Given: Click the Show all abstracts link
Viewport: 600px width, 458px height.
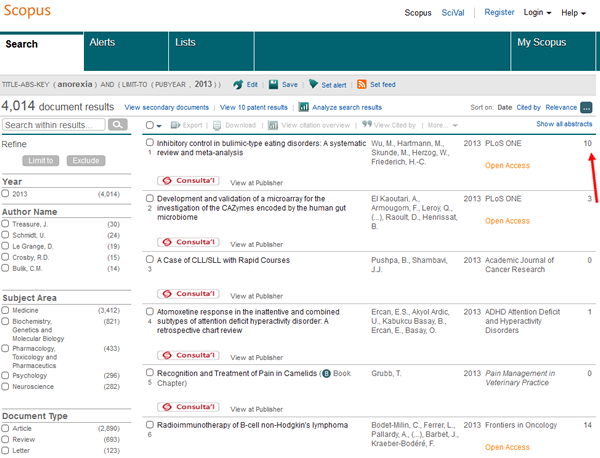Looking at the screenshot, I should click(563, 124).
